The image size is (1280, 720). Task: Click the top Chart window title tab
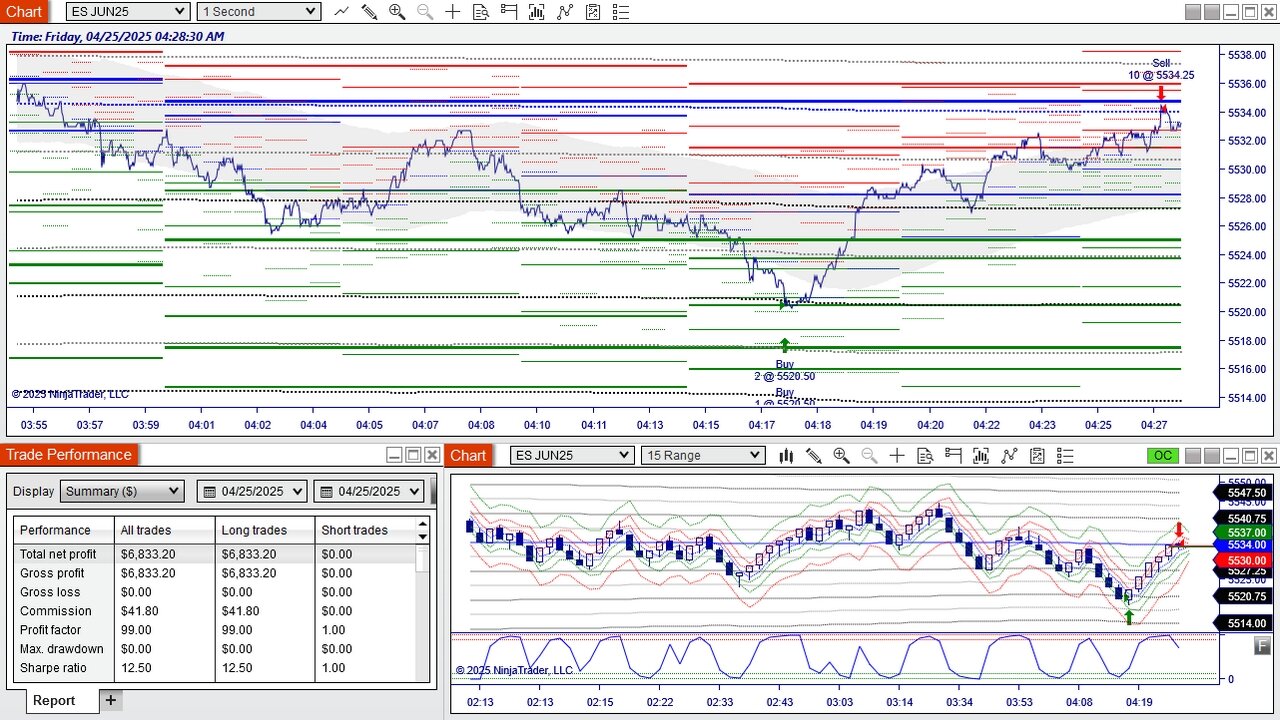(x=24, y=11)
